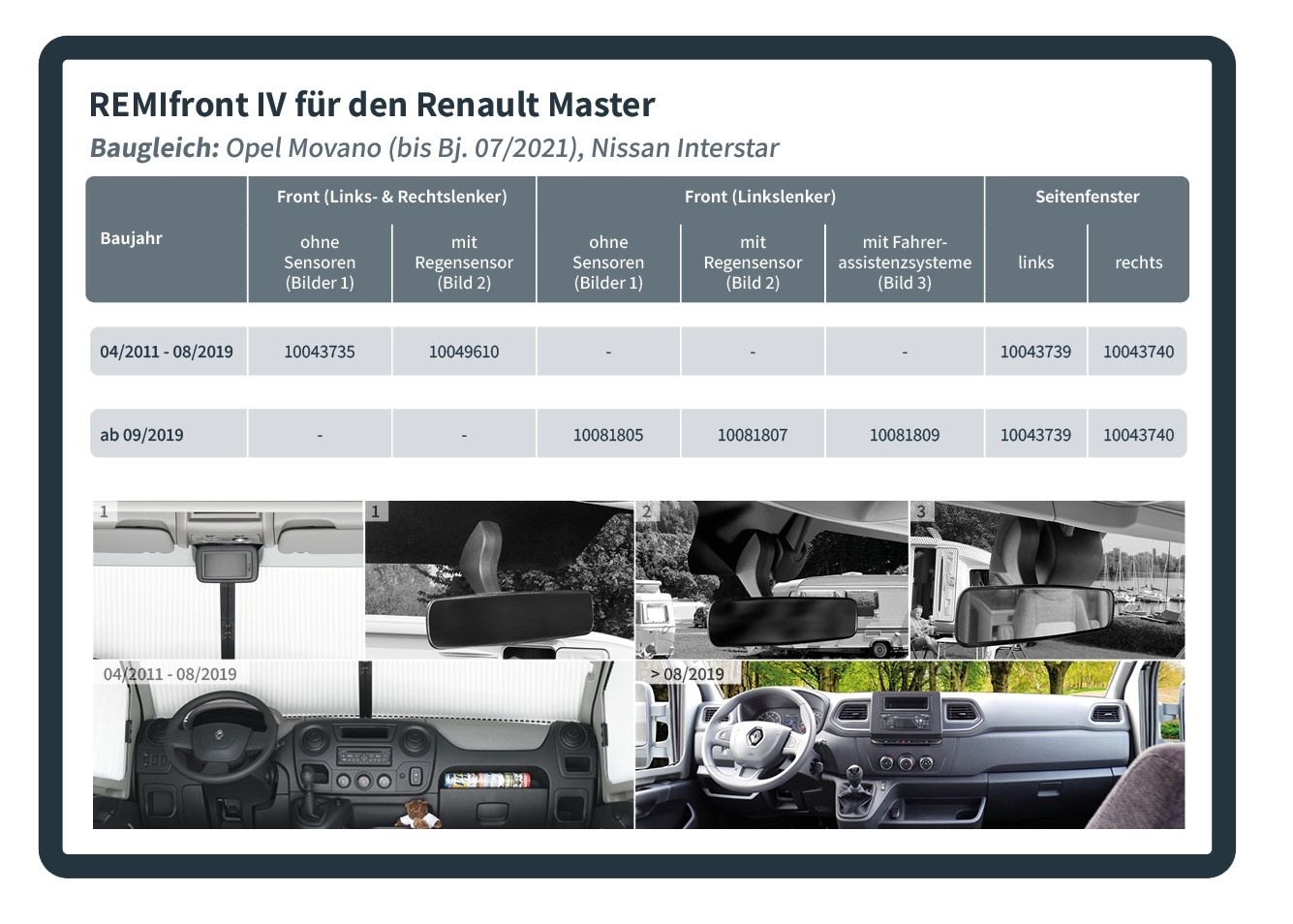Open image 1 showing sun visor mount
The image size is (1293, 924).
pos(226,576)
